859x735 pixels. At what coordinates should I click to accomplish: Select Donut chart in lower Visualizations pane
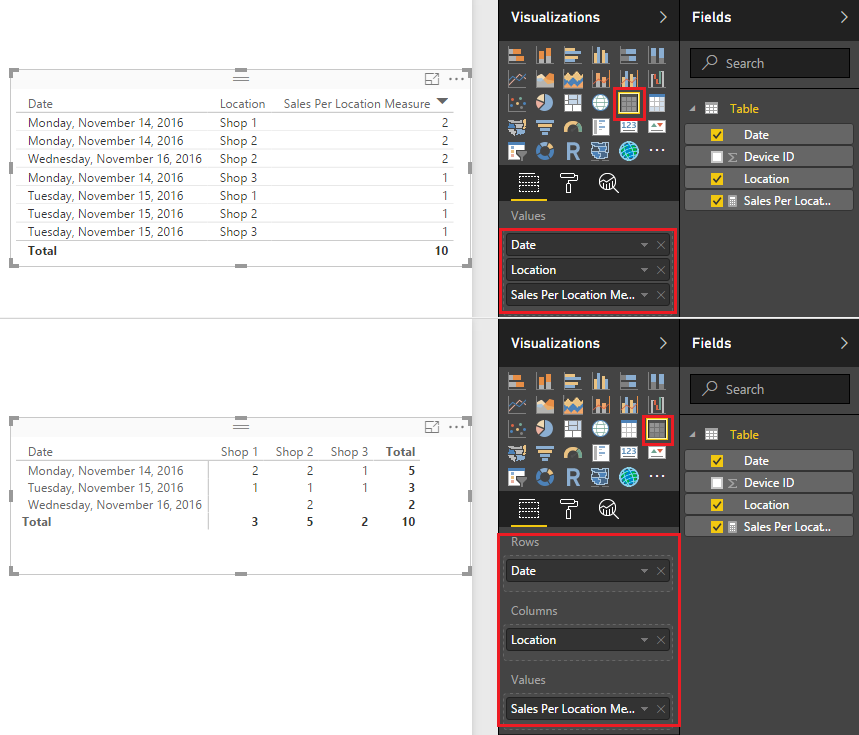pos(545,476)
